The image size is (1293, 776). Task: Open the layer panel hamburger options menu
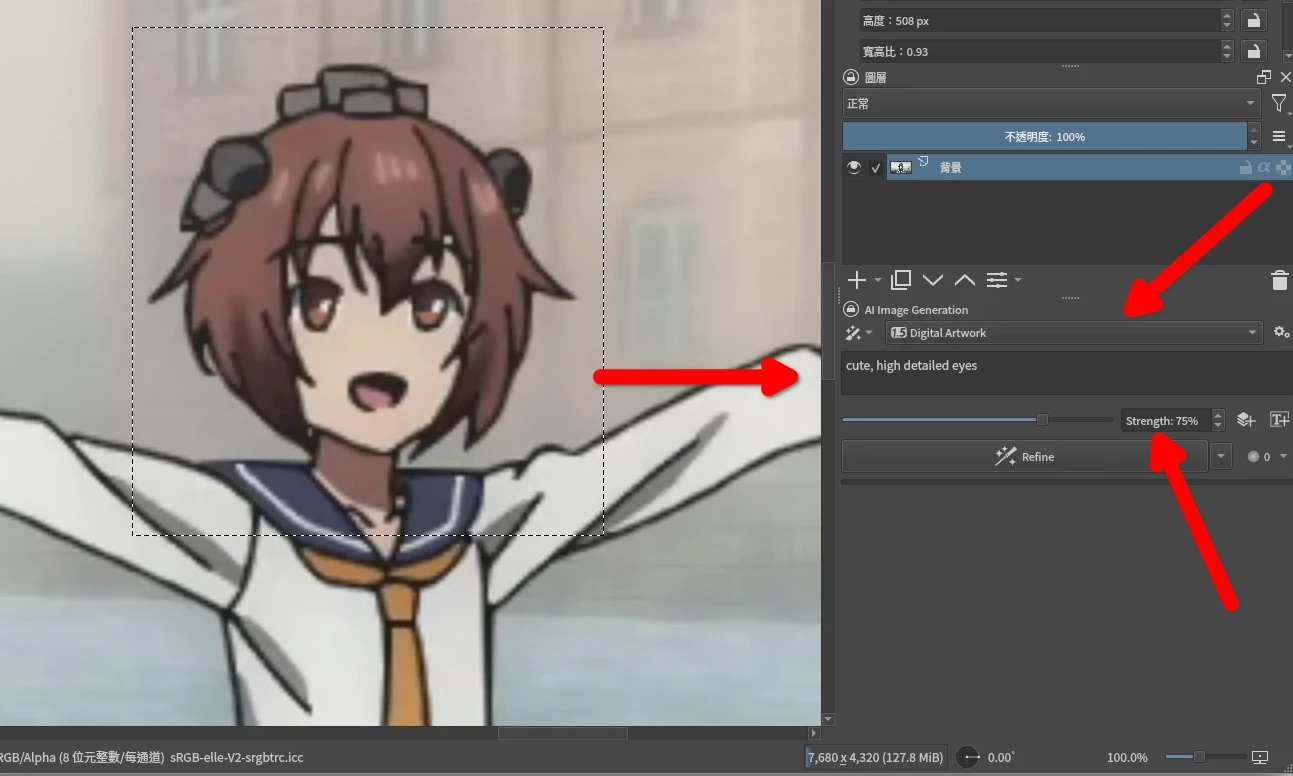(x=1279, y=137)
